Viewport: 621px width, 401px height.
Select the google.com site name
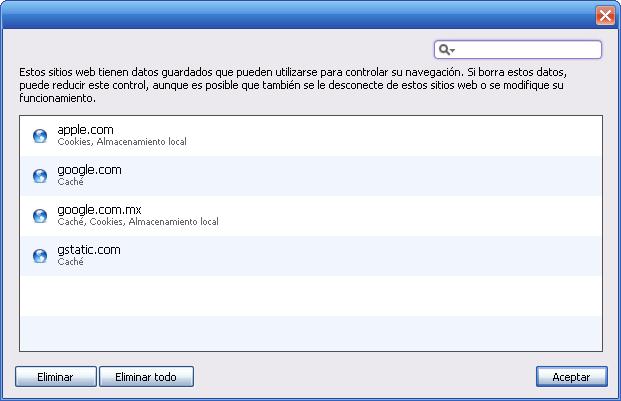90,170
